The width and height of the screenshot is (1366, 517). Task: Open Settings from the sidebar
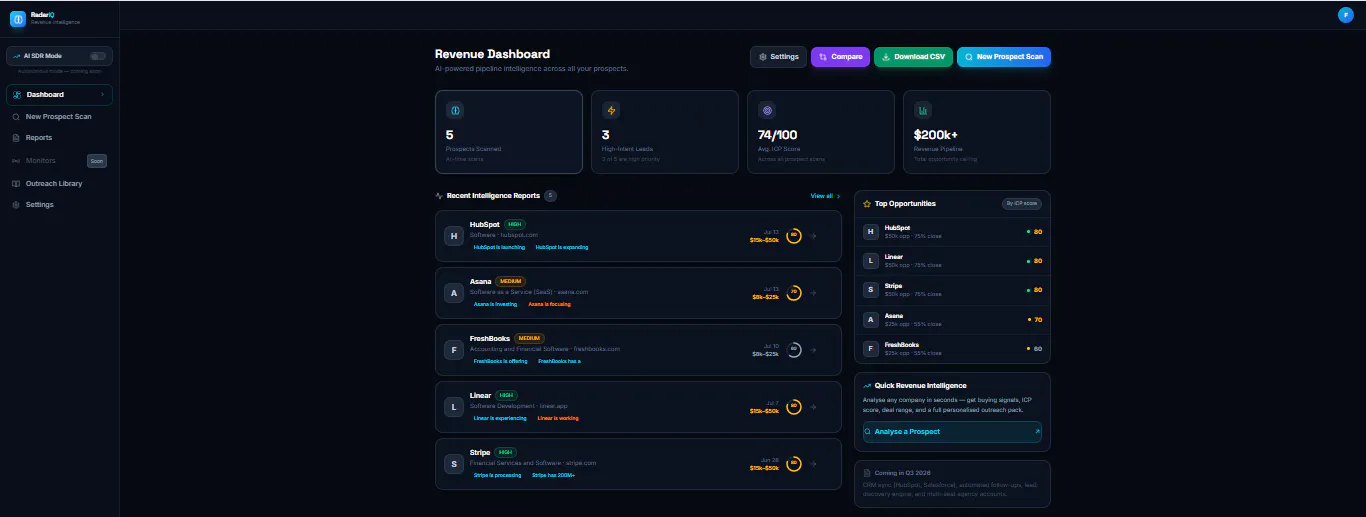pos(59,204)
